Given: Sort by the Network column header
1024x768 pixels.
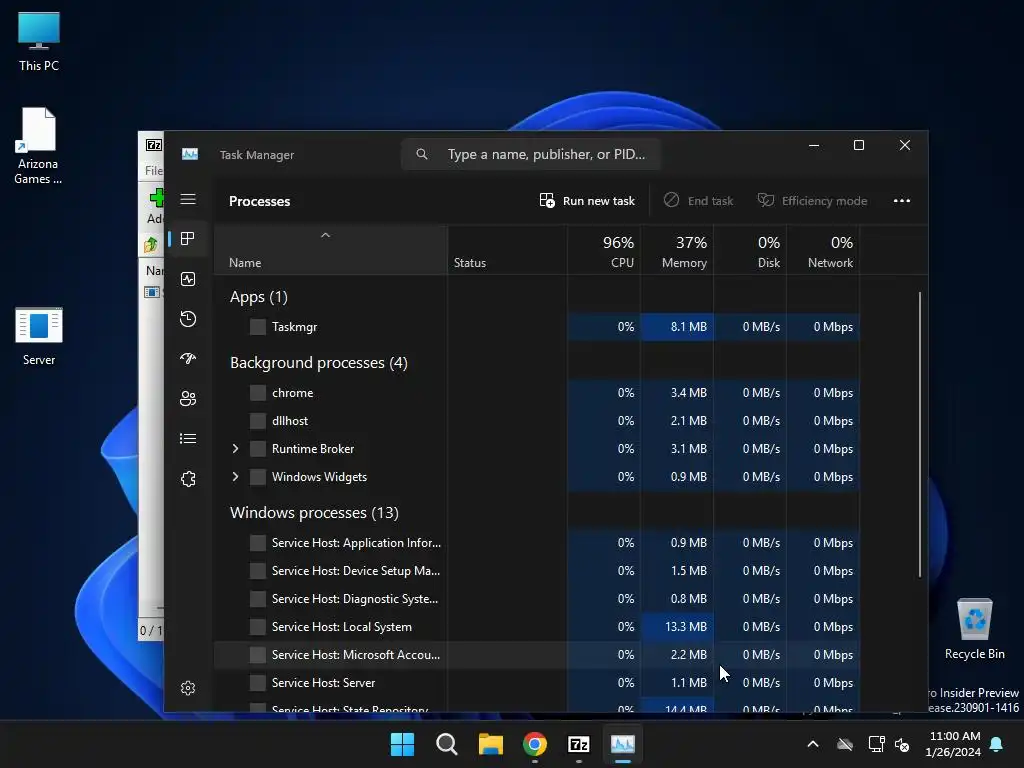Looking at the screenshot, I should pyautogui.click(x=823, y=250).
